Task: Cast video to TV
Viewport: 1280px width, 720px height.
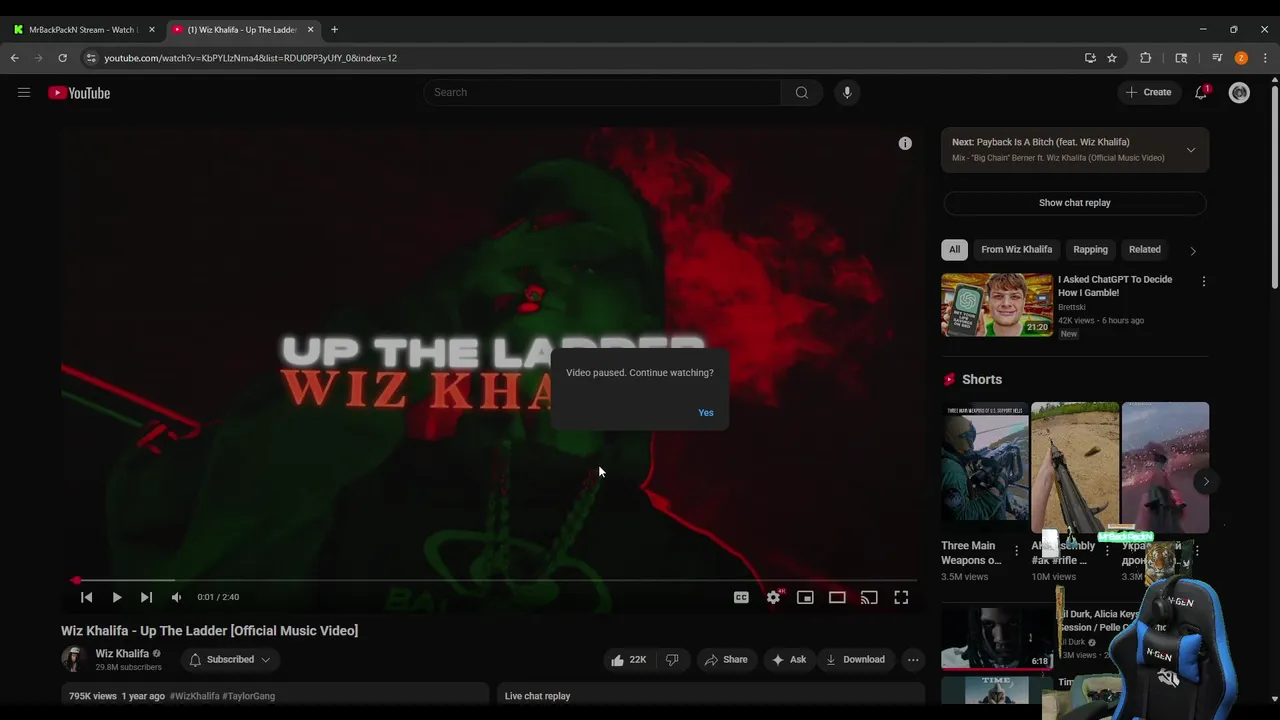Action: 869,597
